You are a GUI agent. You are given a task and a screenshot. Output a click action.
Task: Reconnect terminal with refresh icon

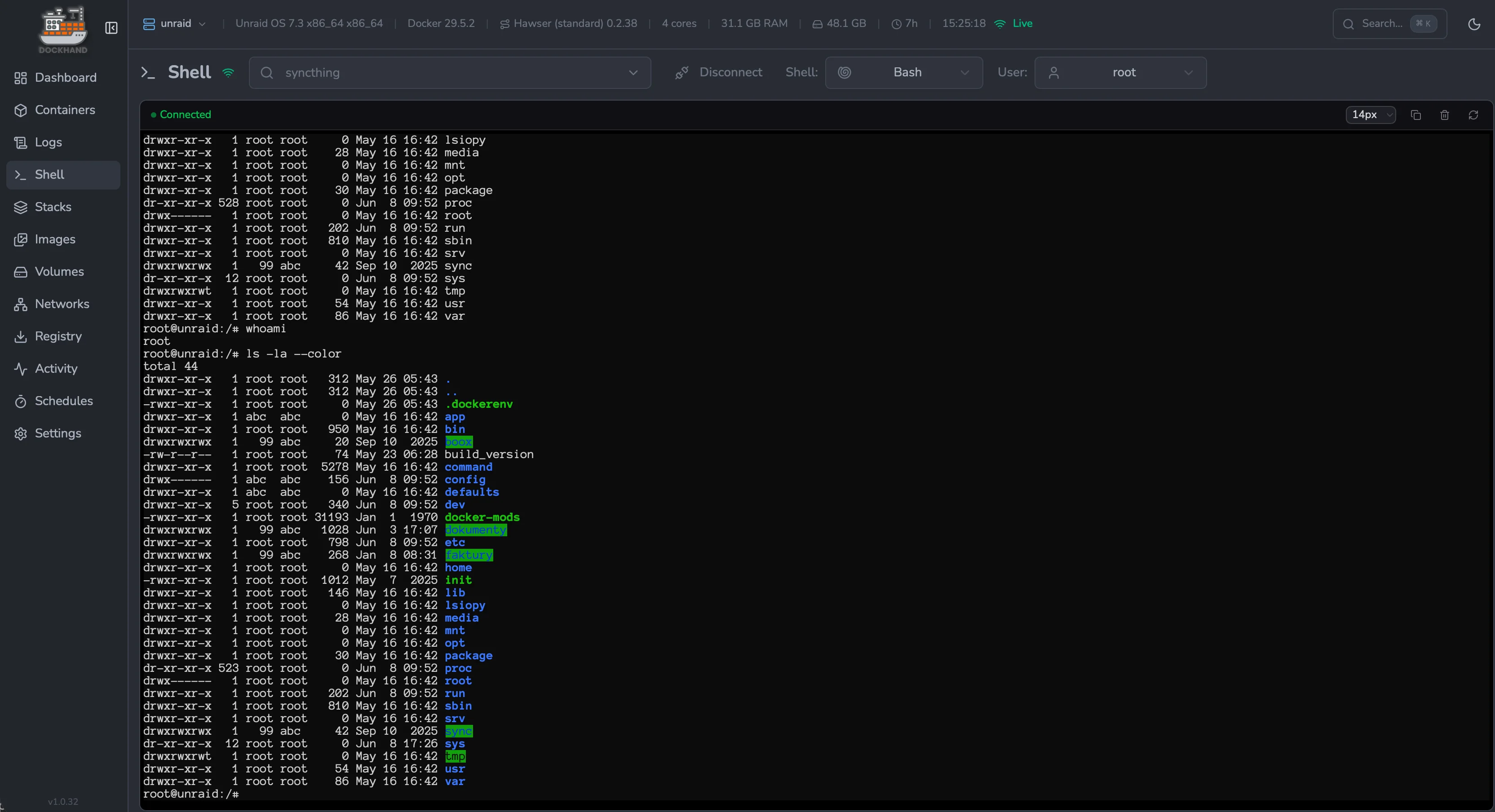pyautogui.click(x=1473, y=115)
